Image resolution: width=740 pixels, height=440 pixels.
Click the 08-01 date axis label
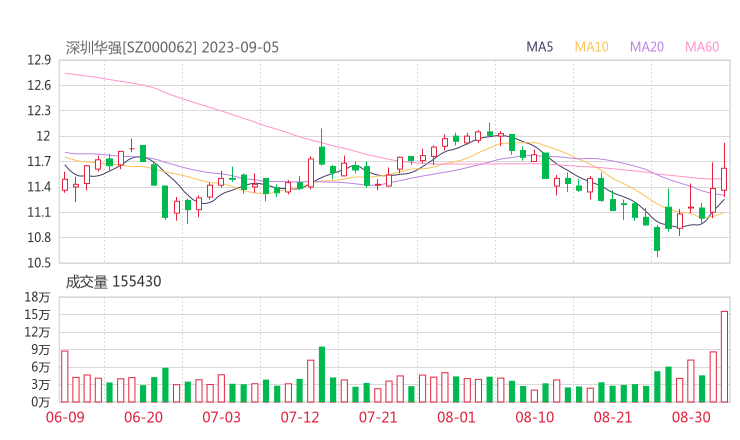click(456, 417)
